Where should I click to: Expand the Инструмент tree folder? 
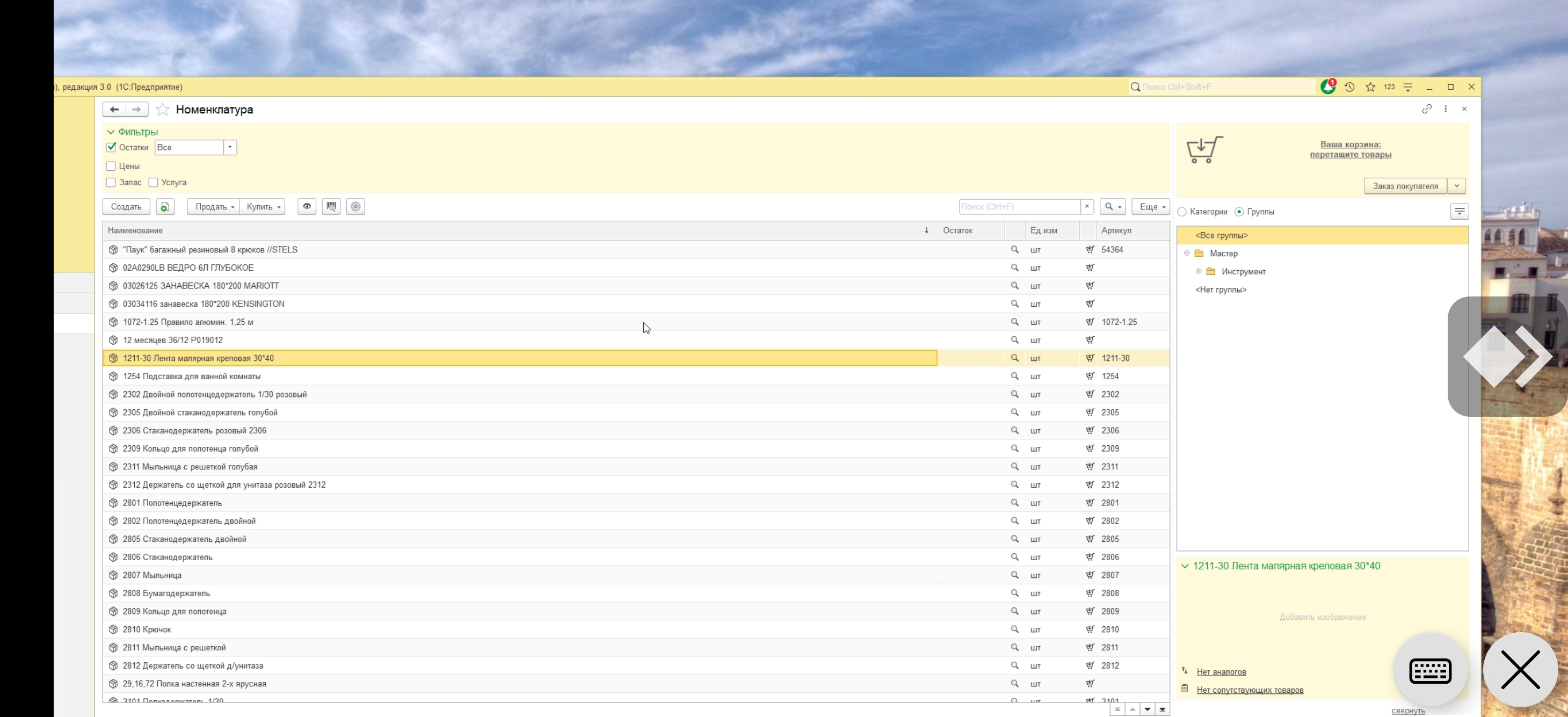click(x=1199, y=271)
